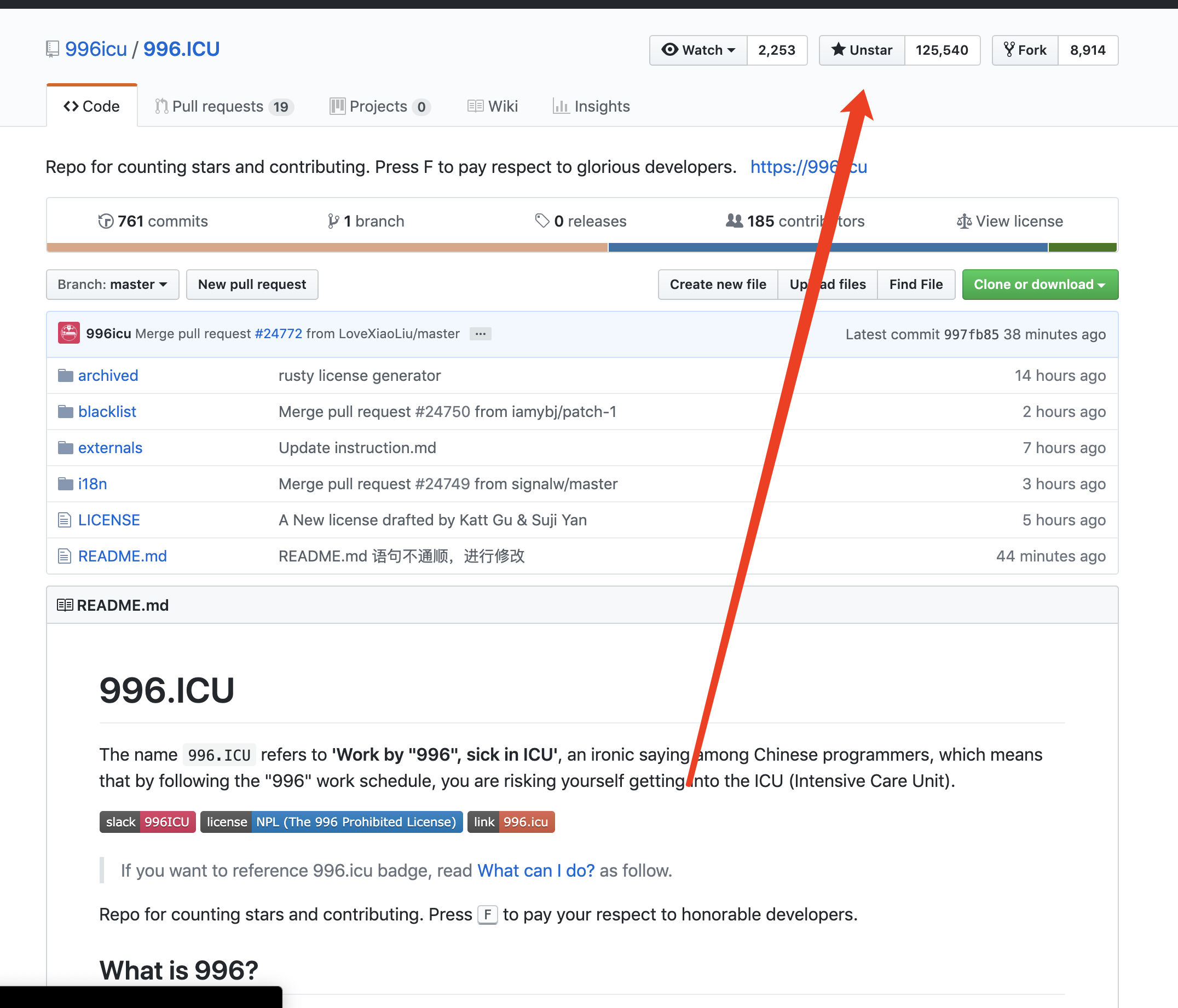The width and height of the screenshot is (1178, 1008).
Task: Click the fork icon in Fork button
Action: [1009, 49]
